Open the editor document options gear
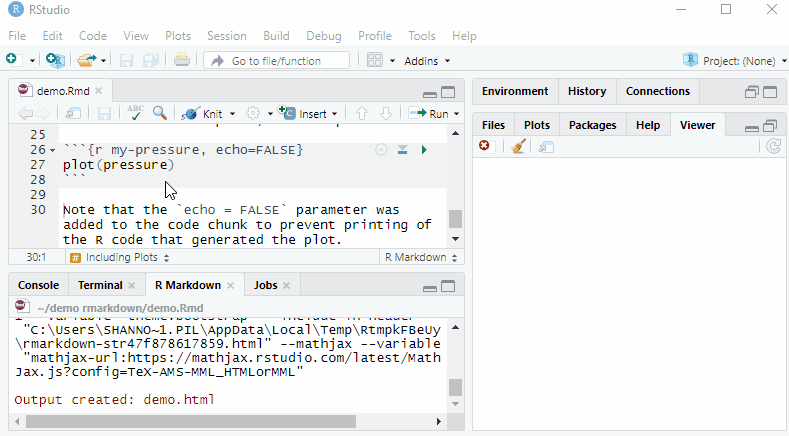This screenshot has width=789, height=436. (253, 113)
